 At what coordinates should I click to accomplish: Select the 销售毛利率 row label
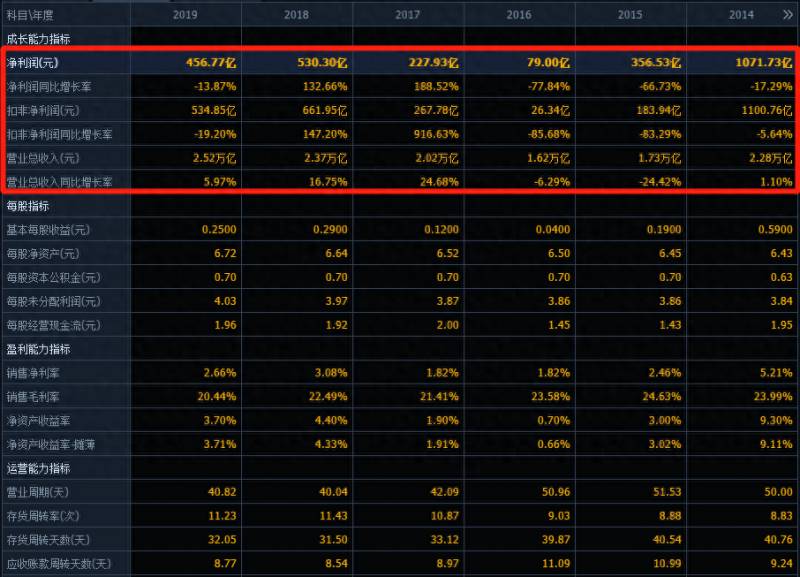click(33, 397)
